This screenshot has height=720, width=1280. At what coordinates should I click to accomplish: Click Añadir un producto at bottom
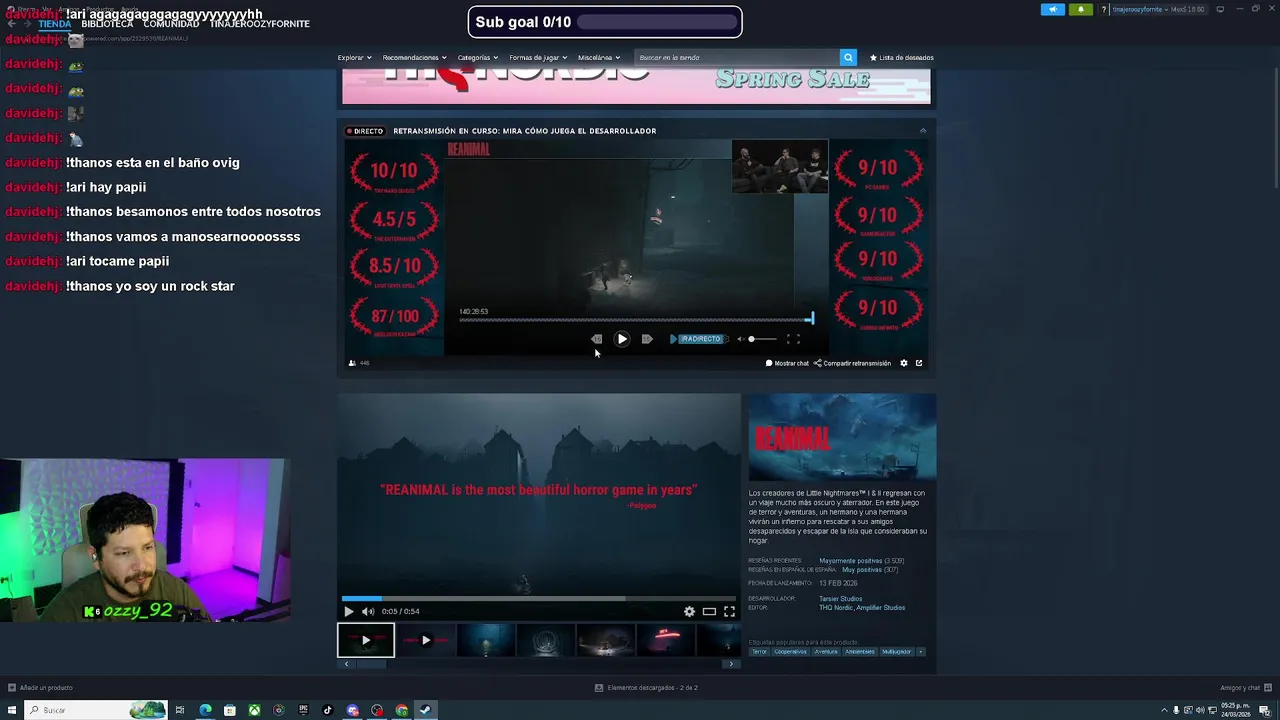point(41,688)
